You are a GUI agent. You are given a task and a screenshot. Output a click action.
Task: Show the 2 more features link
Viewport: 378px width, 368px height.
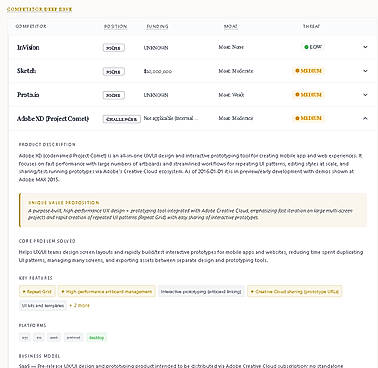coord(79,305)
